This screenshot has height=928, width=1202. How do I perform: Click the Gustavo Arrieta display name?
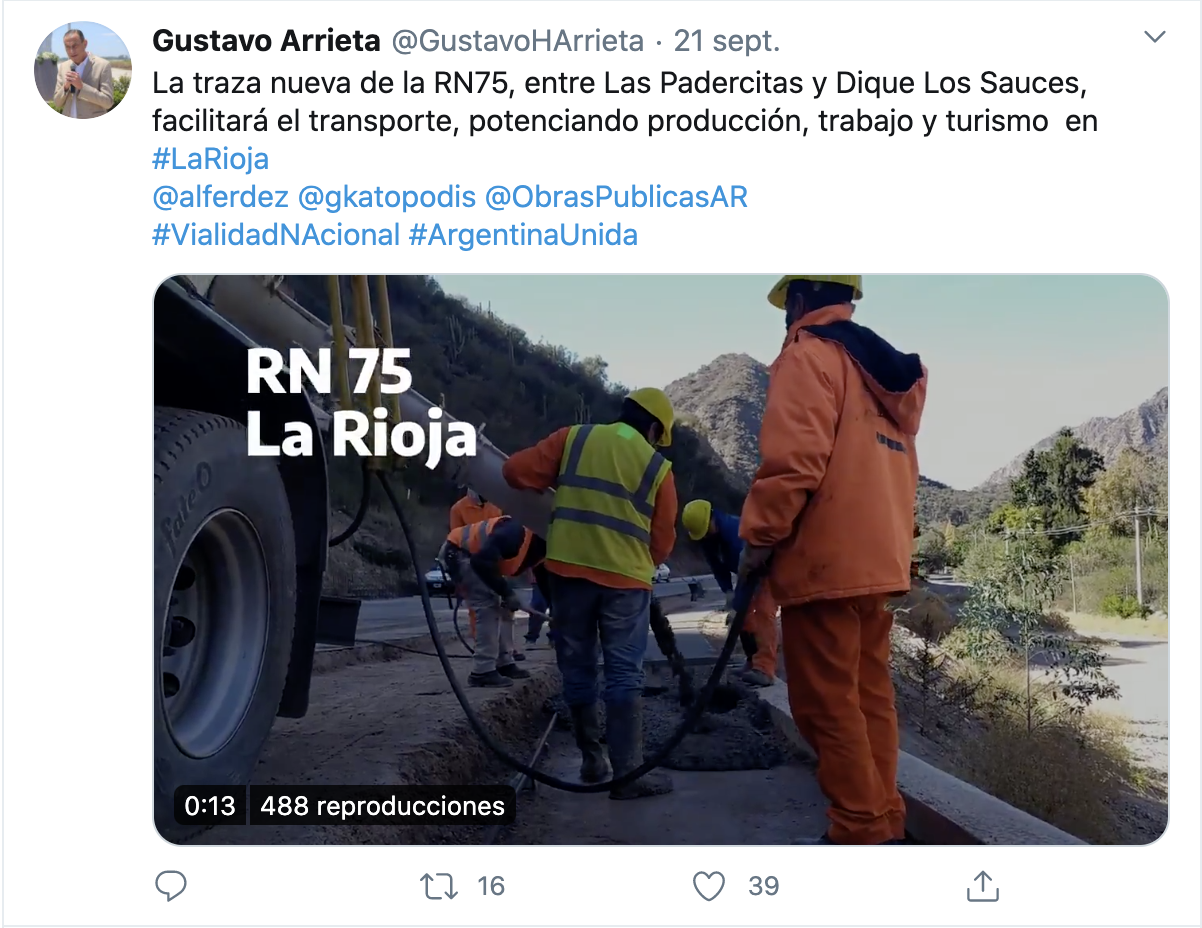267,41
